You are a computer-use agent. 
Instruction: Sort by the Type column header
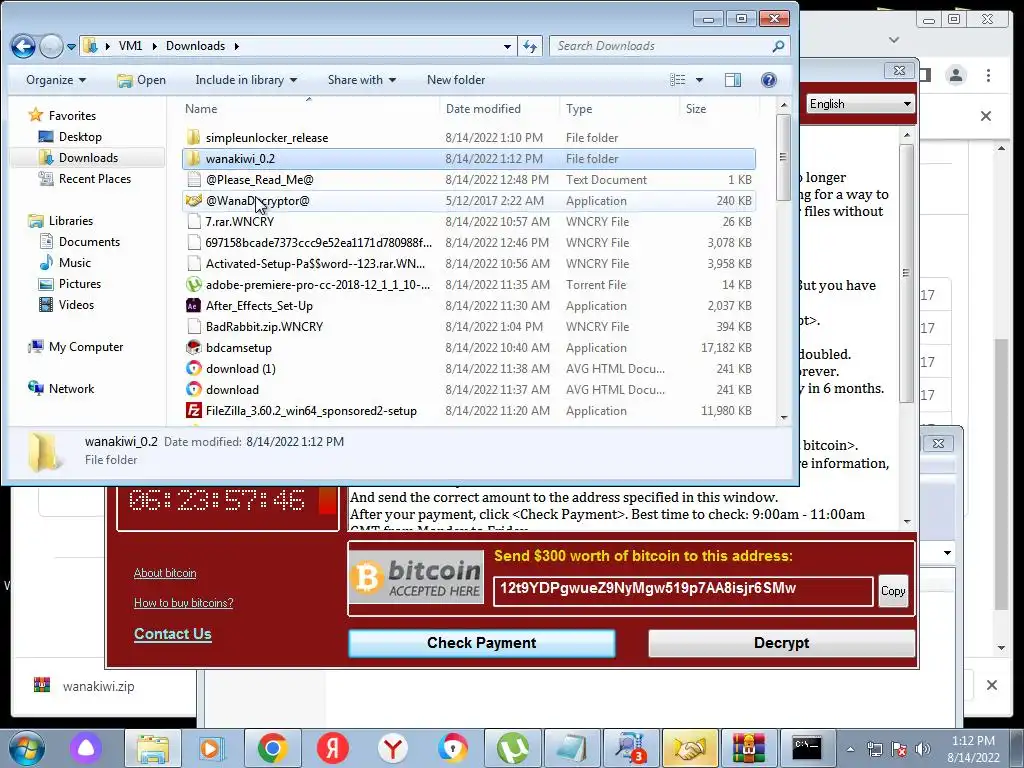point(619,109)
